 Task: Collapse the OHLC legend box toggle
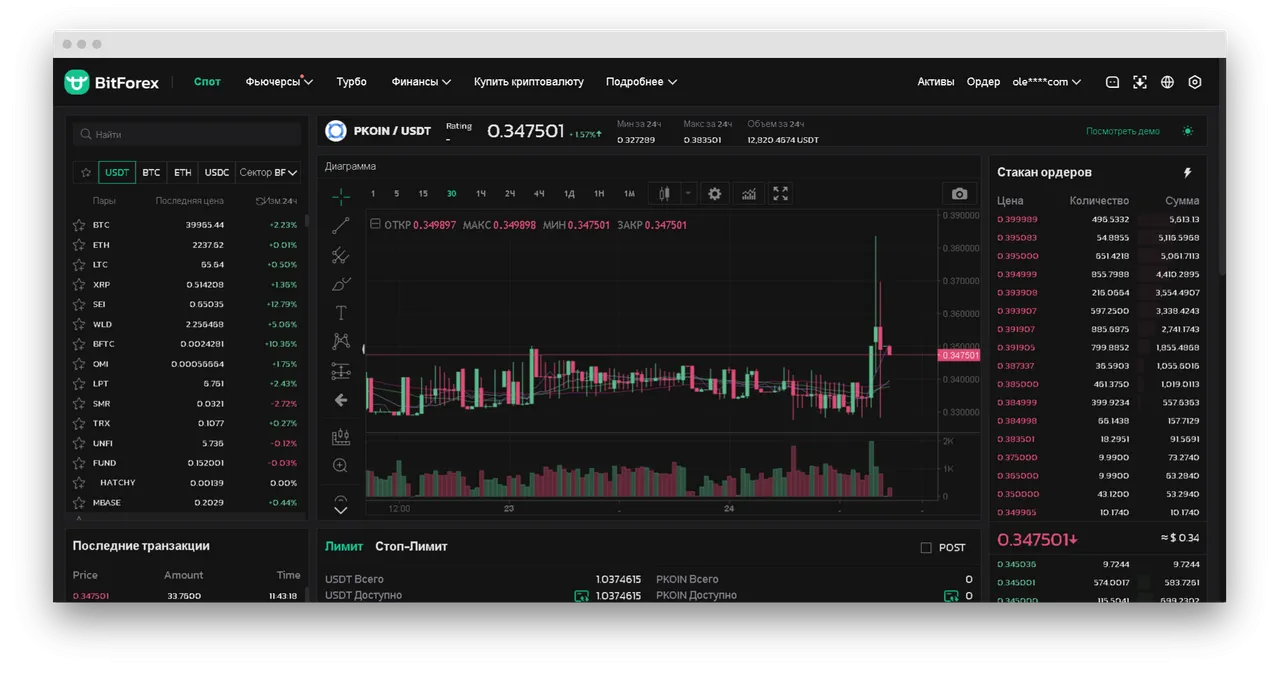[375, 225]
